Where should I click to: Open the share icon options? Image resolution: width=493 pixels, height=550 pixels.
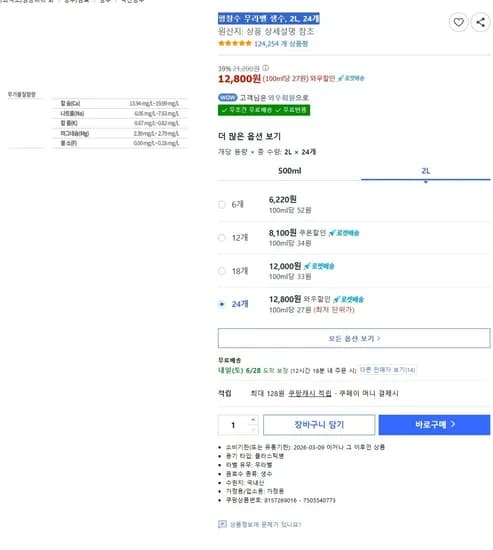[480, 22]
